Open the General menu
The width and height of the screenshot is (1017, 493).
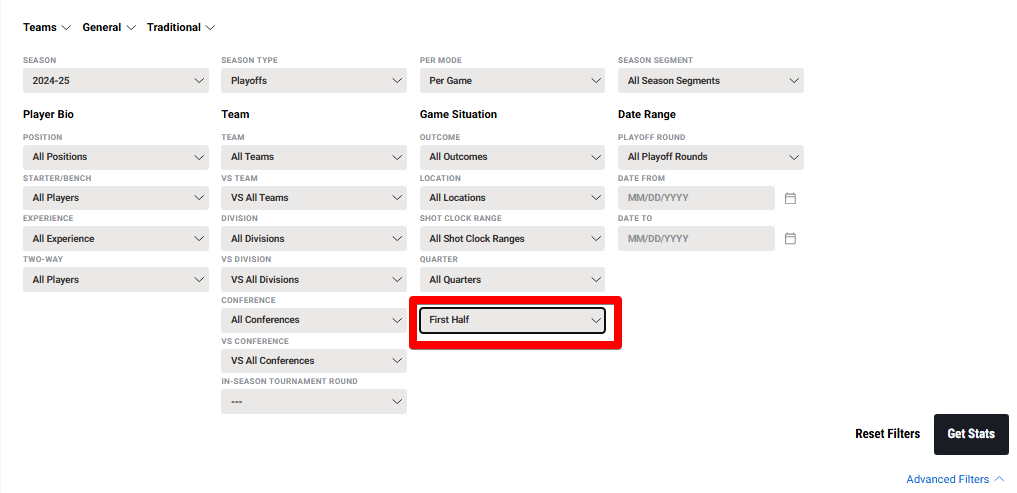point(108,28)
